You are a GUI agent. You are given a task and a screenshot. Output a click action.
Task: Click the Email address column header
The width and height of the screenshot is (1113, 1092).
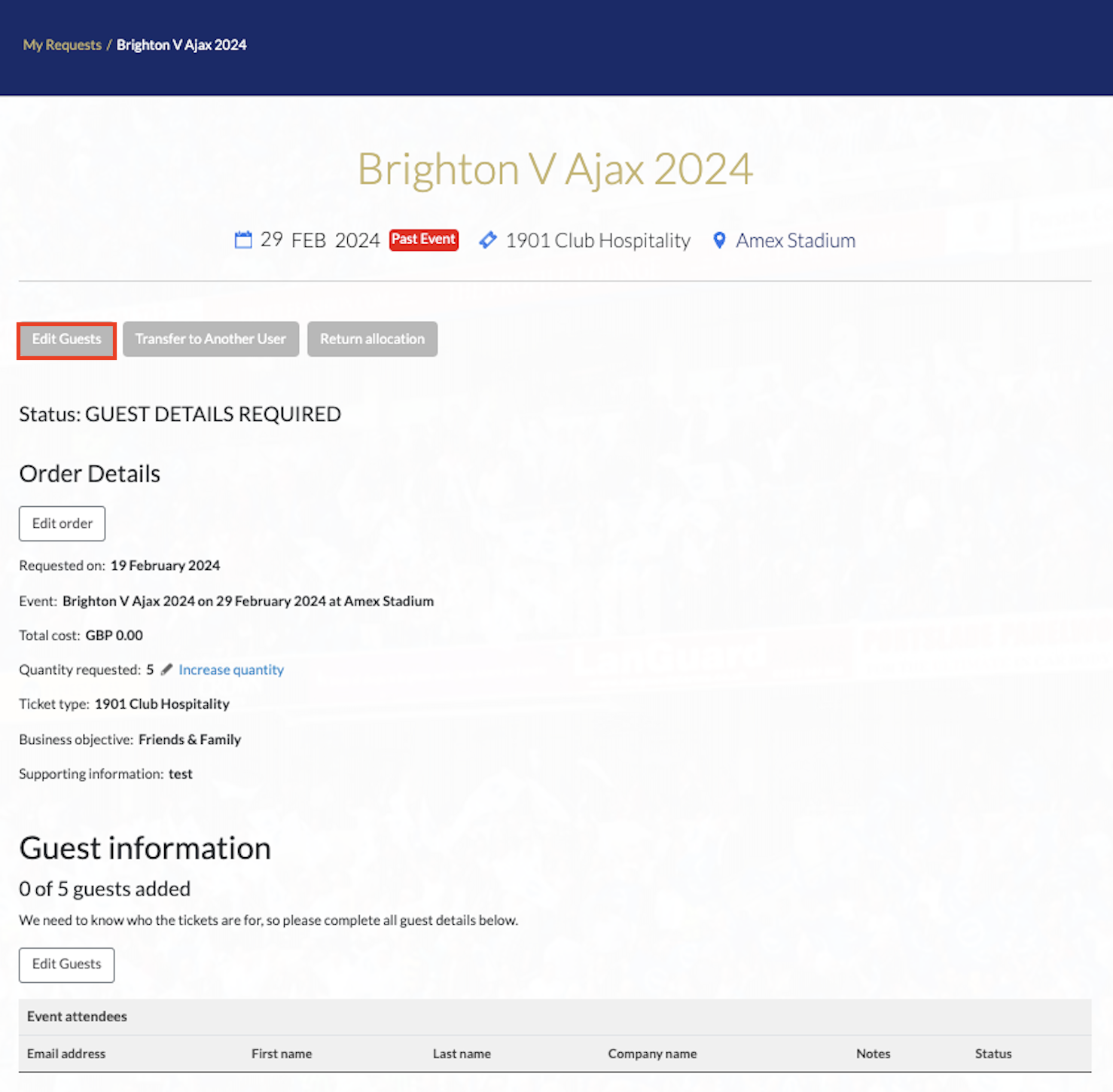[x=66, y=1054]
